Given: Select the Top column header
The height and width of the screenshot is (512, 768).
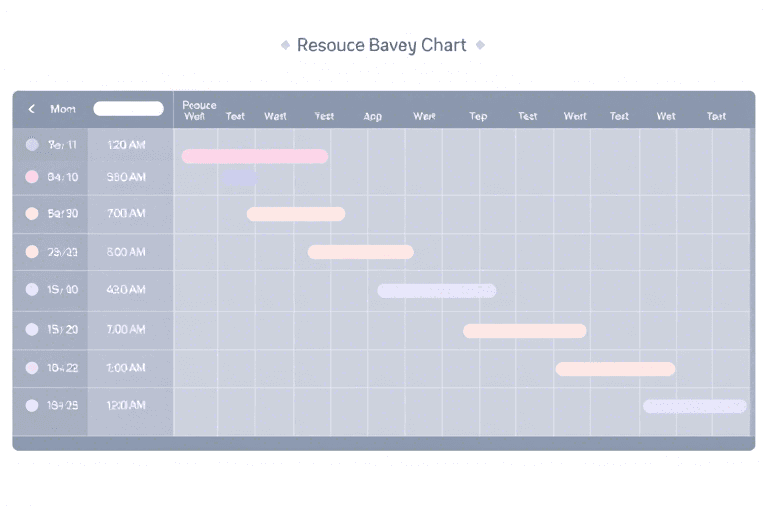Looking at the screenshot, I should [x=478, y=116].
